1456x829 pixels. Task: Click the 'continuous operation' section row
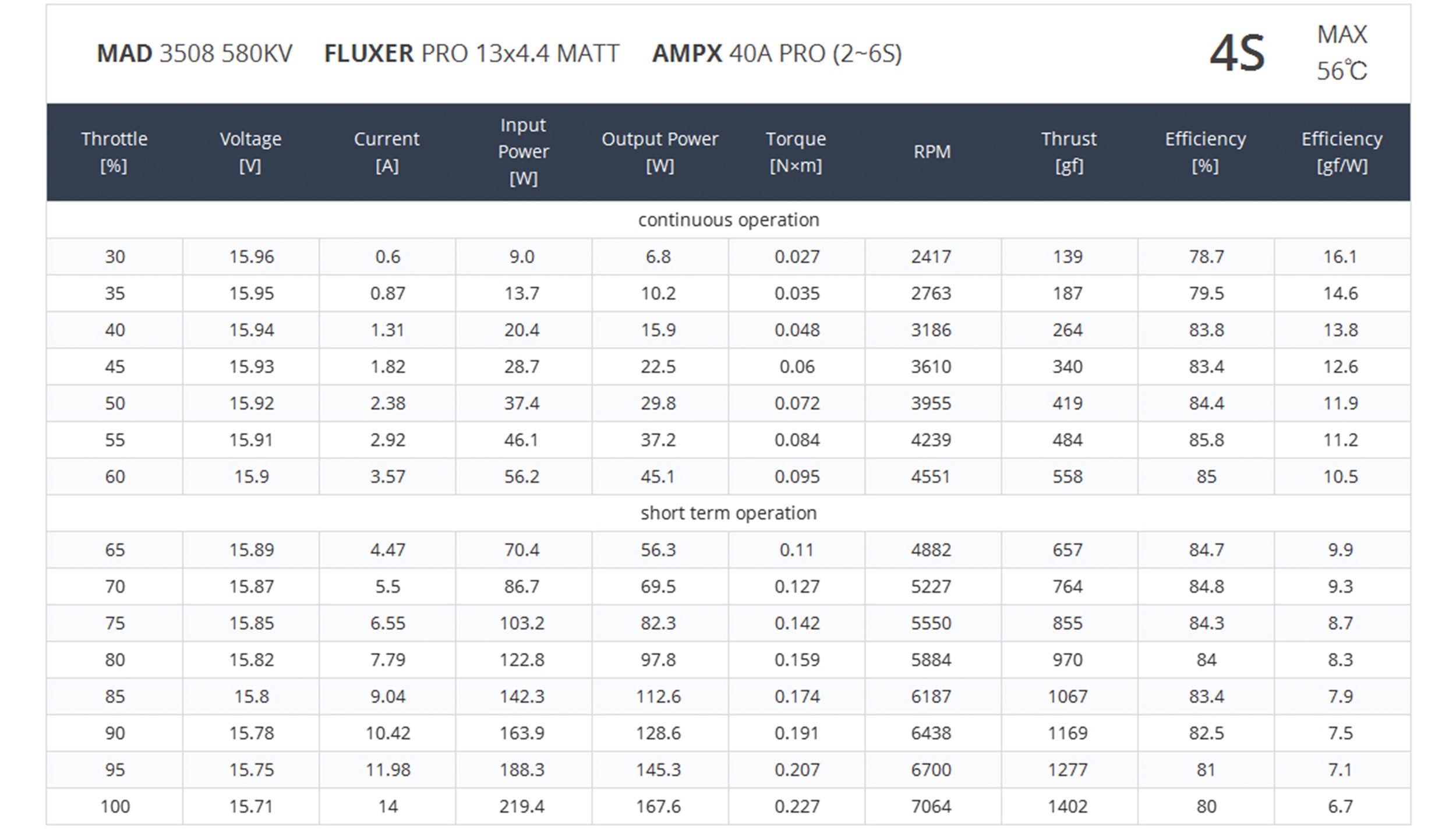coord(728,220)
